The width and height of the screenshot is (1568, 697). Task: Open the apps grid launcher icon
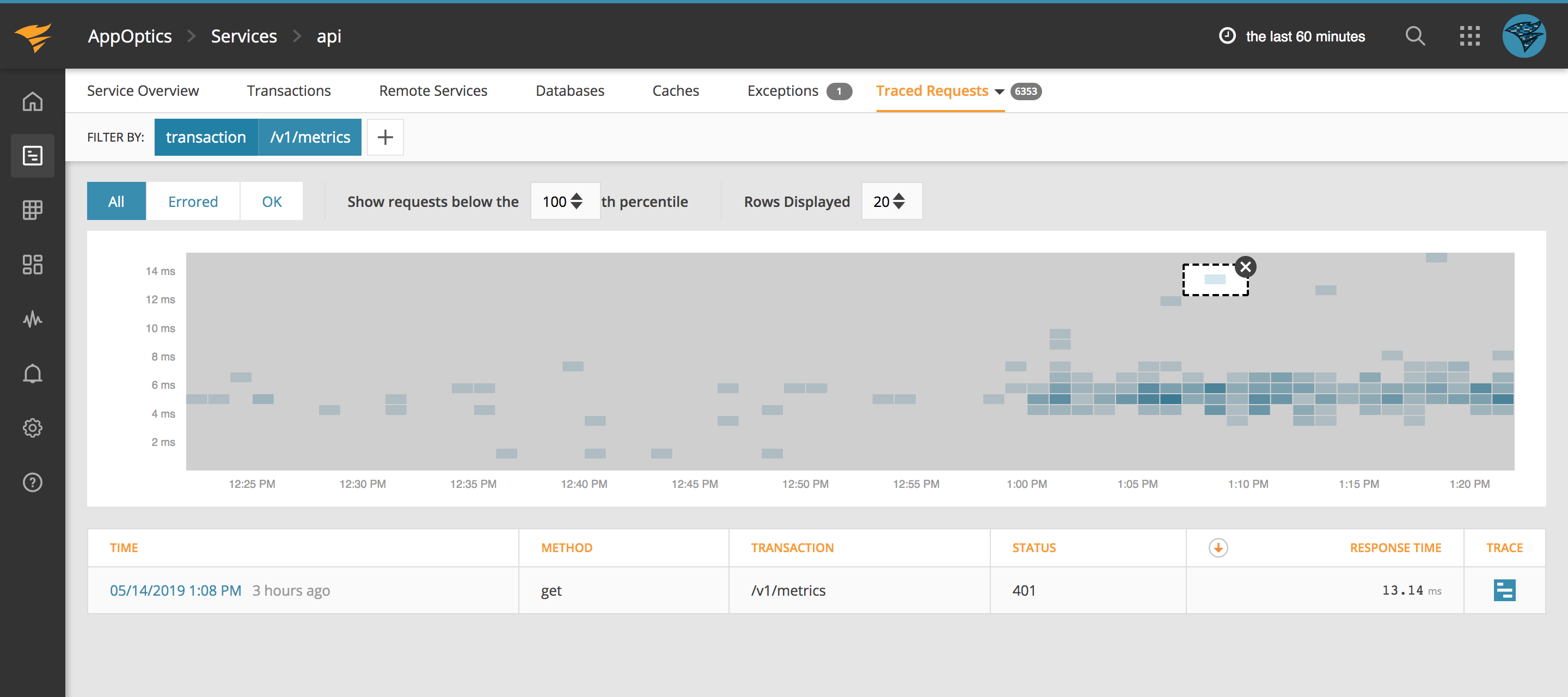pos(1469,36)
